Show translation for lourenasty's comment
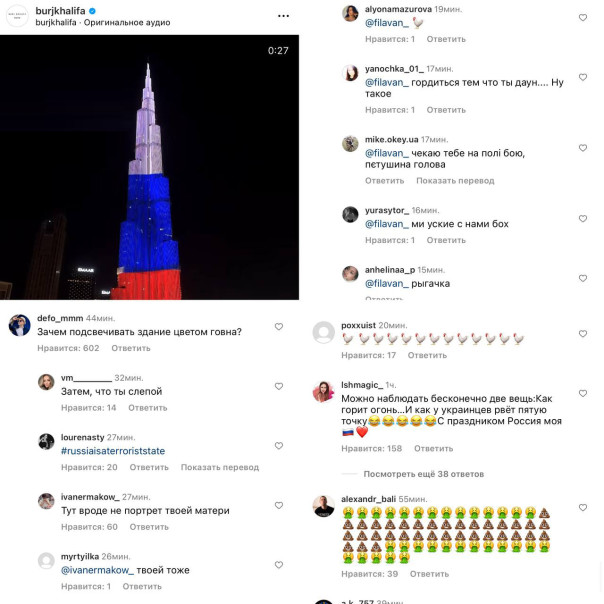The height and width of the screenshot is (604, 604). click(x=220, y=467)
